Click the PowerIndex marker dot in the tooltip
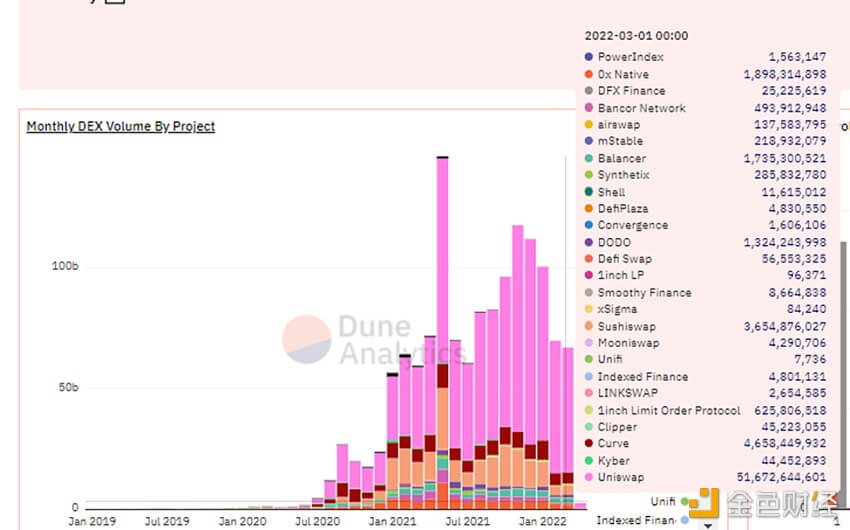 pyautogui.click(x=589, y=57)
